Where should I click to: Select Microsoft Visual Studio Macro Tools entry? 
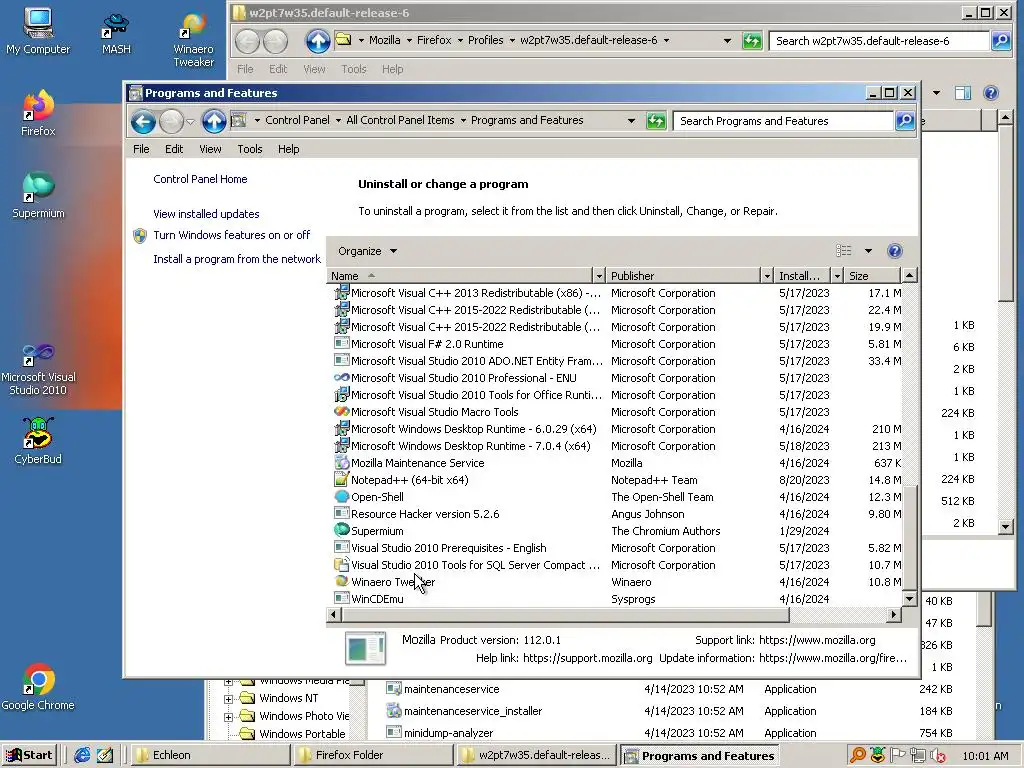tap(434, 412)
